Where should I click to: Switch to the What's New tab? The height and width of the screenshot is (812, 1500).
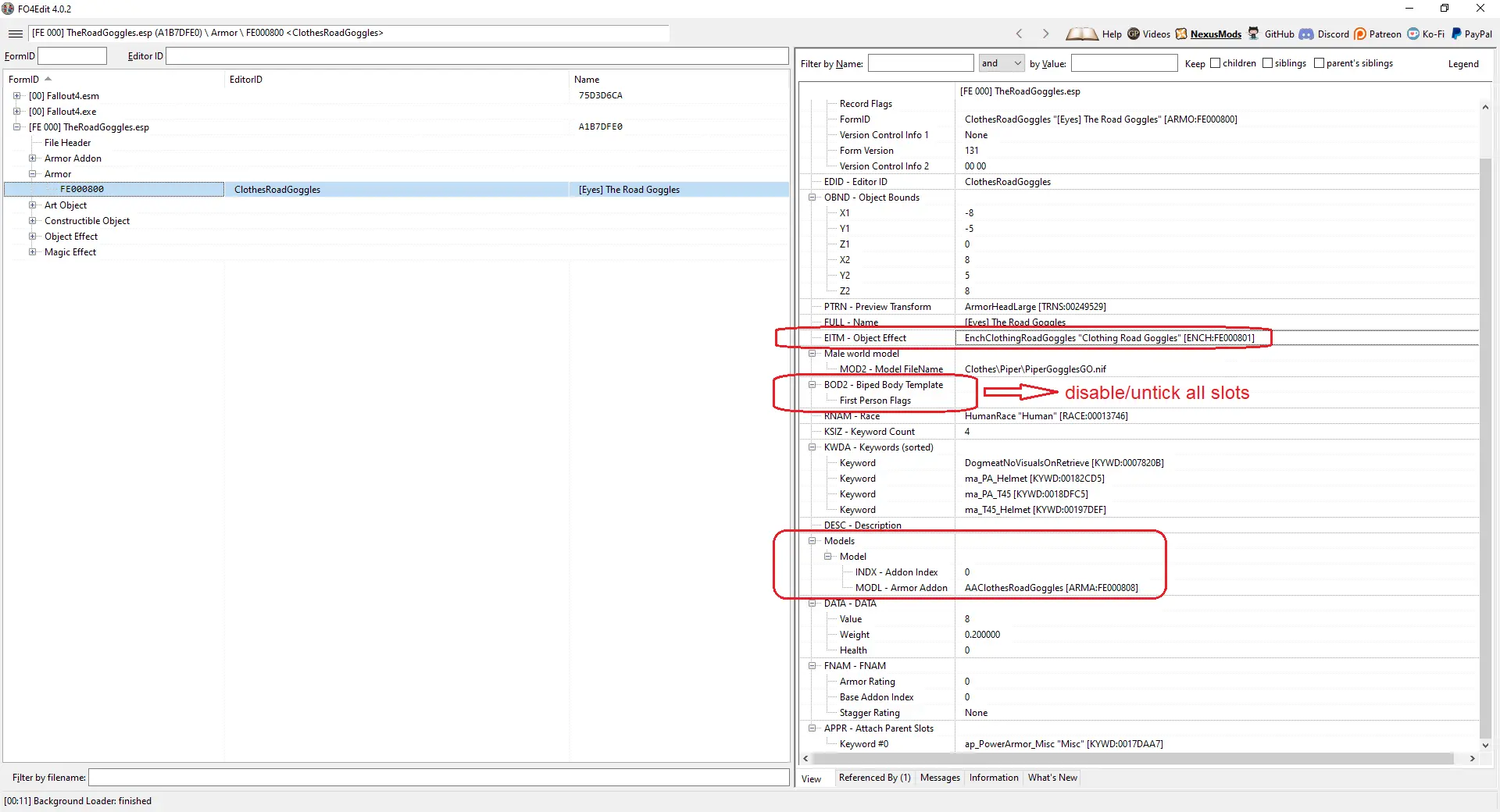pos(1052,778)
